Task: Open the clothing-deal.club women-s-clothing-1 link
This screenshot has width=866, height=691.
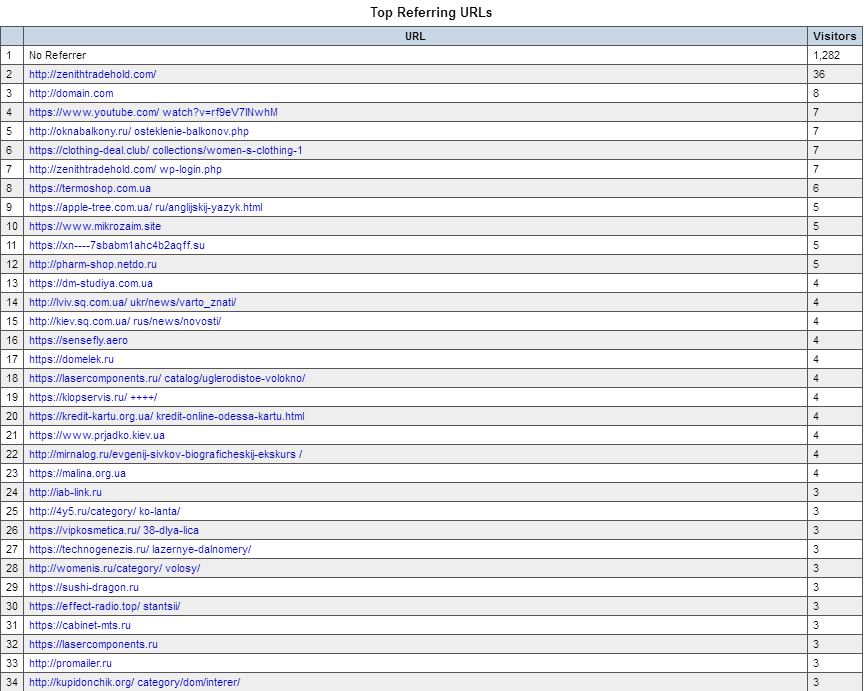Action: tap(166, 150)
